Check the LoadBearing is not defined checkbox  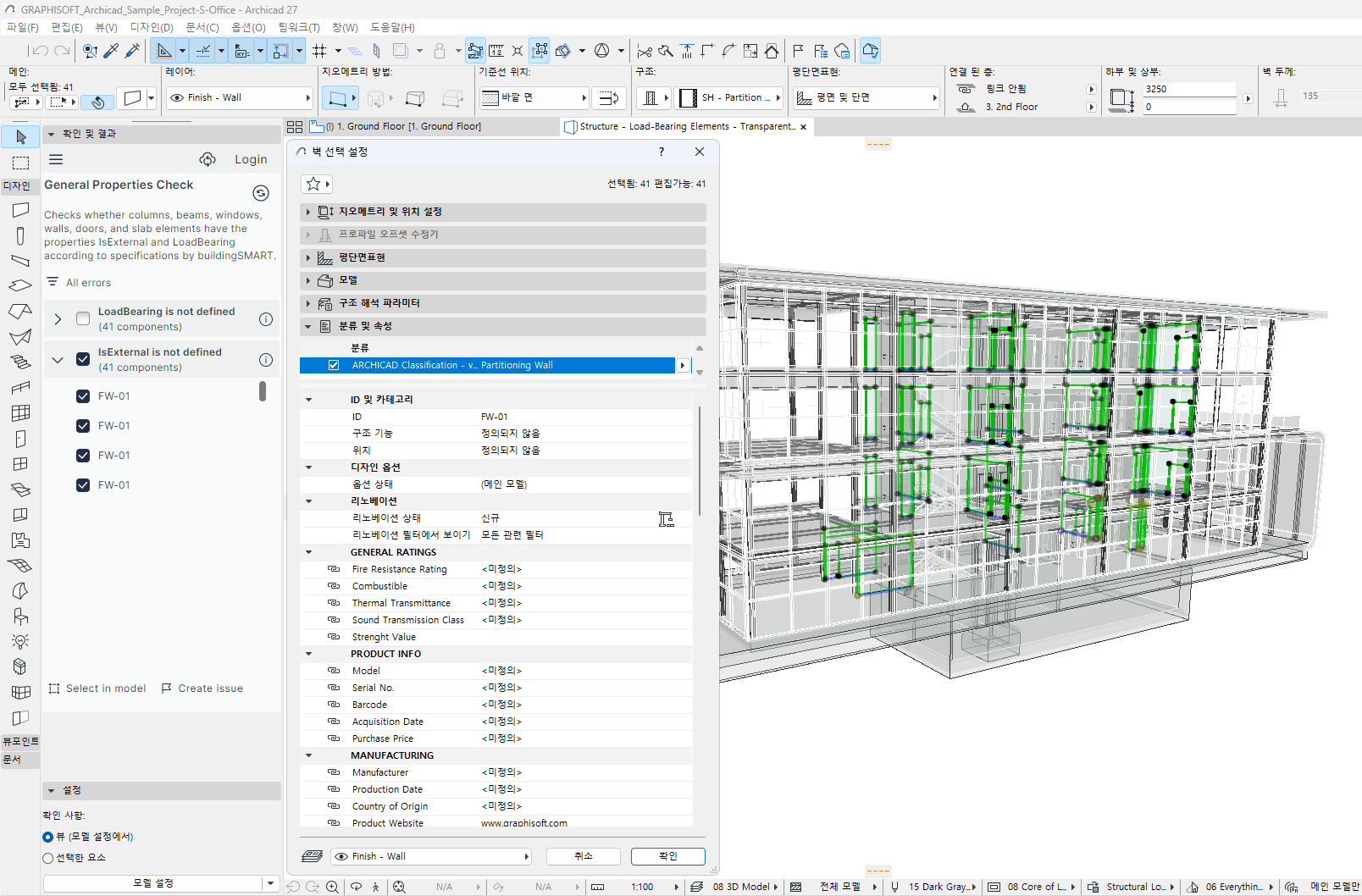[x=83, y=318]
